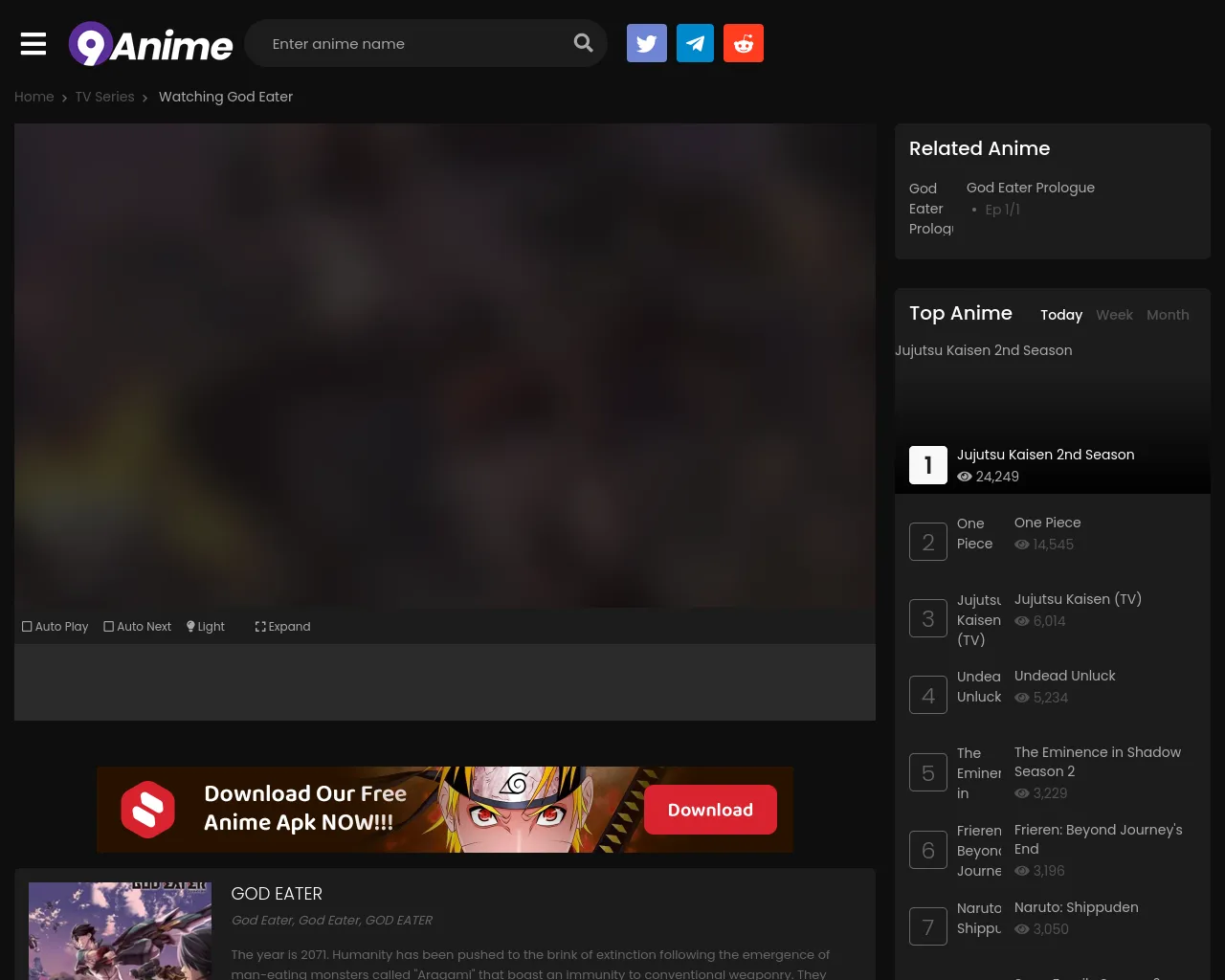Focus the Enter anime name field
Screen dimensions: 1225x980
pos(412,44)
